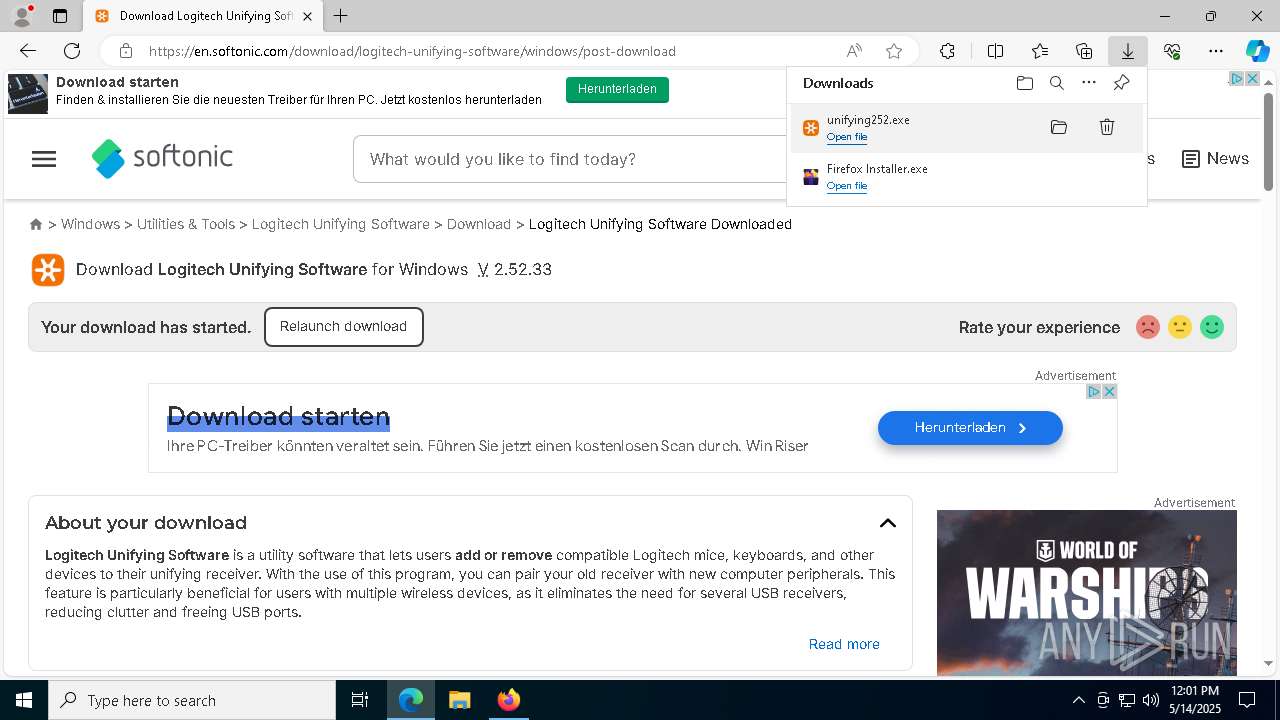Screen dimensions: 1280x720
Task: Click taskbar search box
Action: tap(192, 700)
